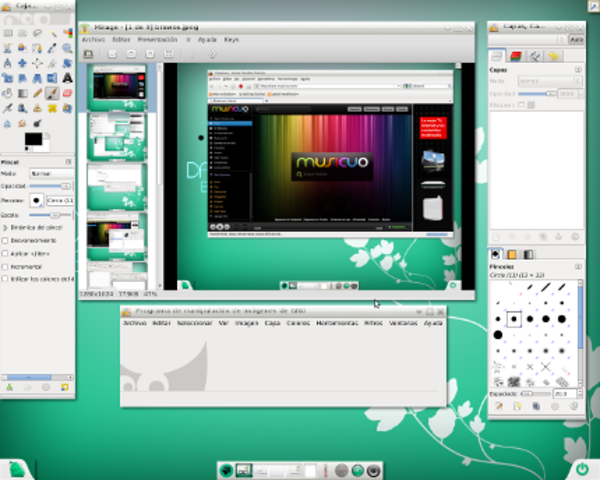The image size is (600, 480).
Task: Select the Free Select lasso tool
Action: tap(38, 33)
